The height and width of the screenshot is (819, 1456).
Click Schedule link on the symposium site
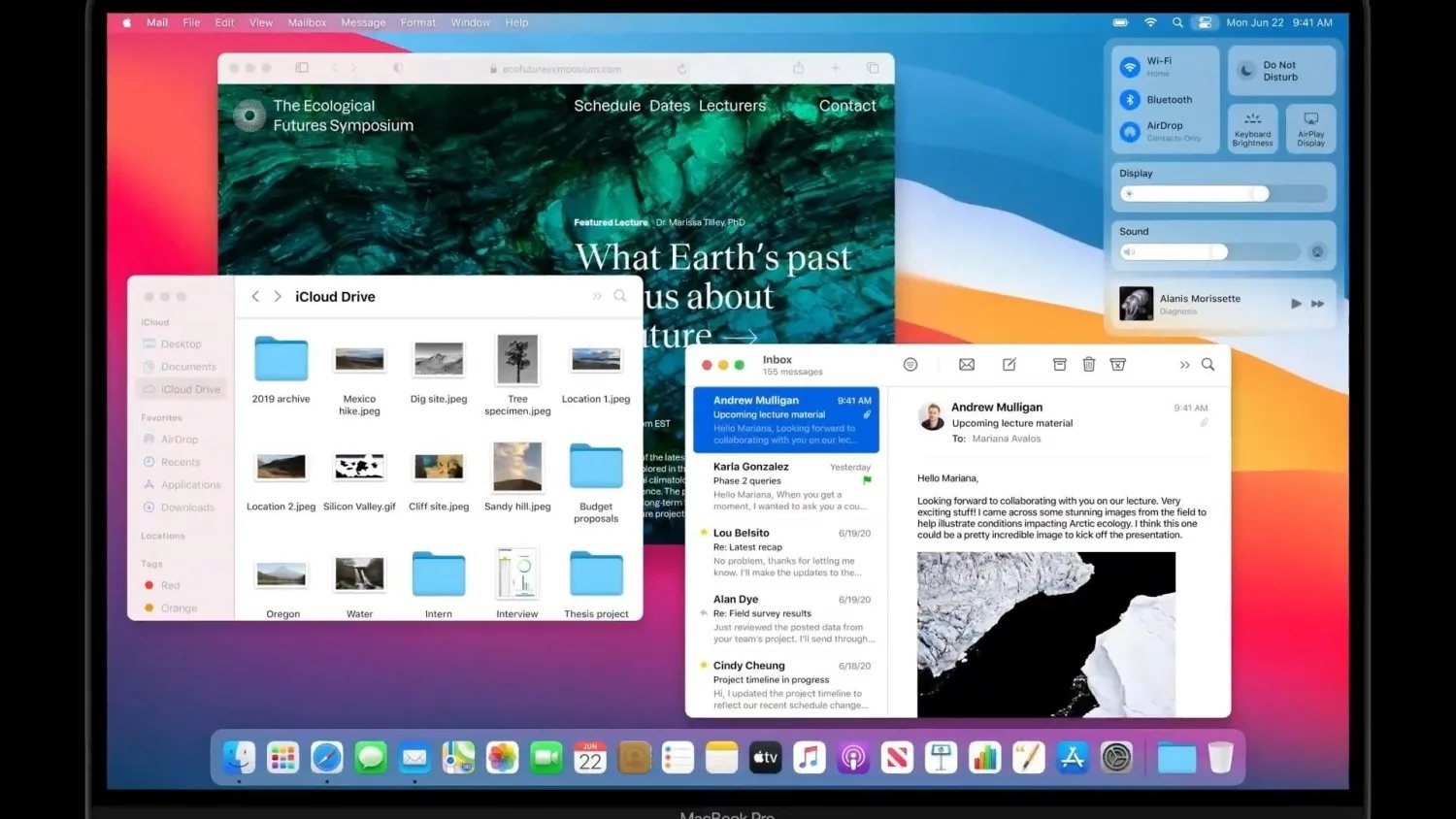[607, 106]
